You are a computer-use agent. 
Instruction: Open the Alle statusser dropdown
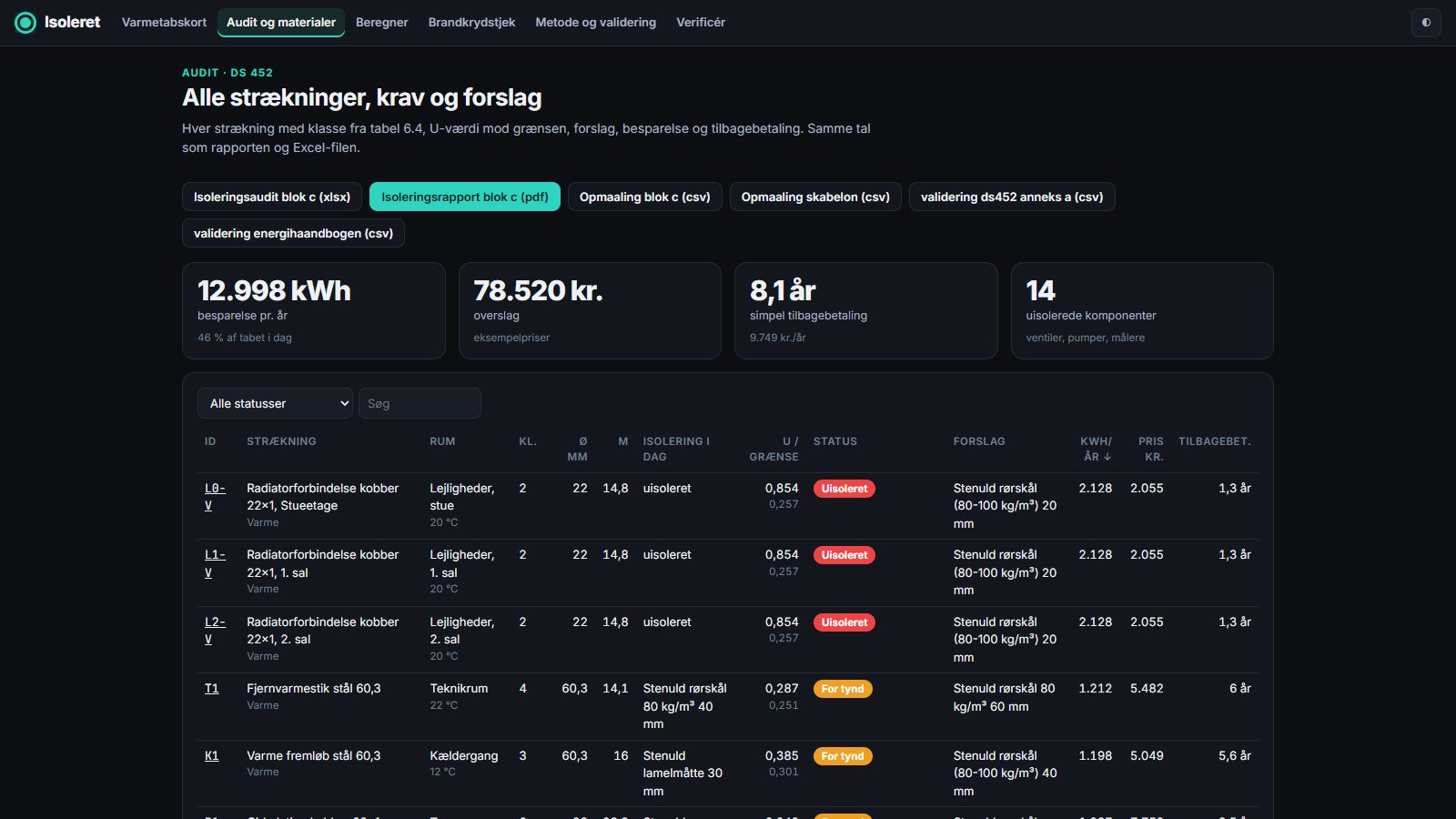(x=275, y=403)
